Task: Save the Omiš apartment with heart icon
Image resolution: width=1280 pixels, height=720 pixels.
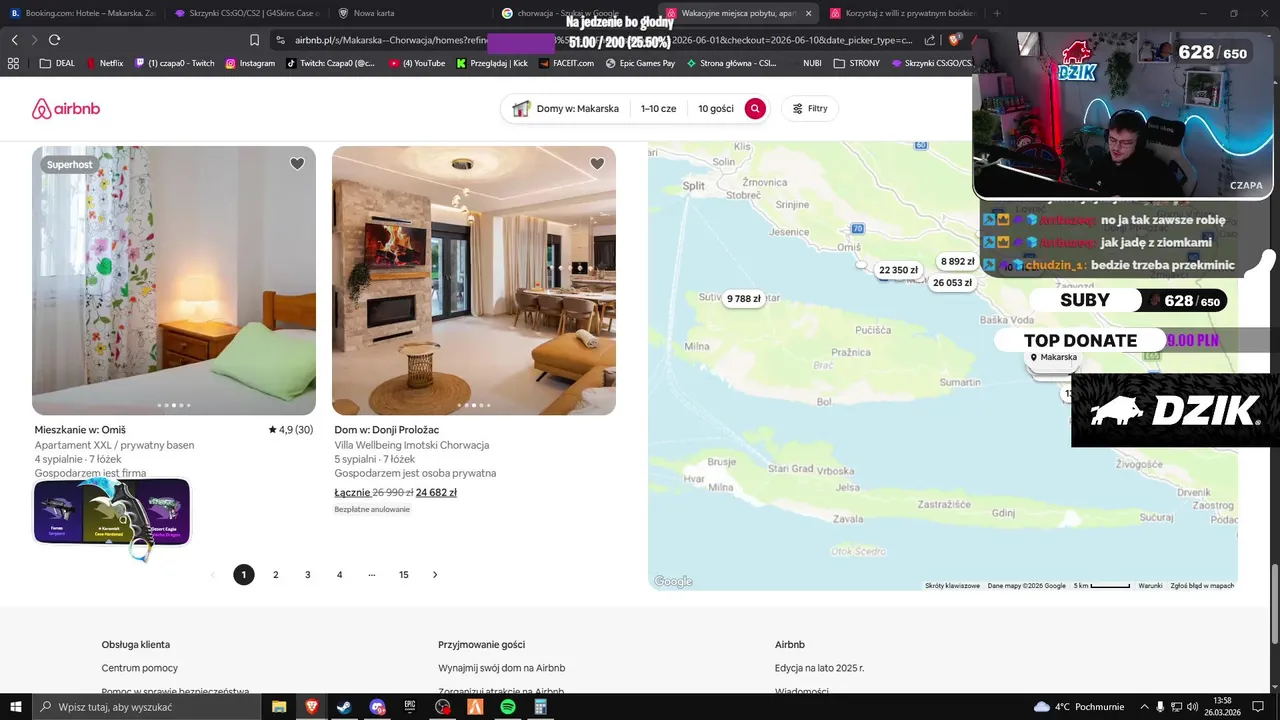Action: [297, 164]
